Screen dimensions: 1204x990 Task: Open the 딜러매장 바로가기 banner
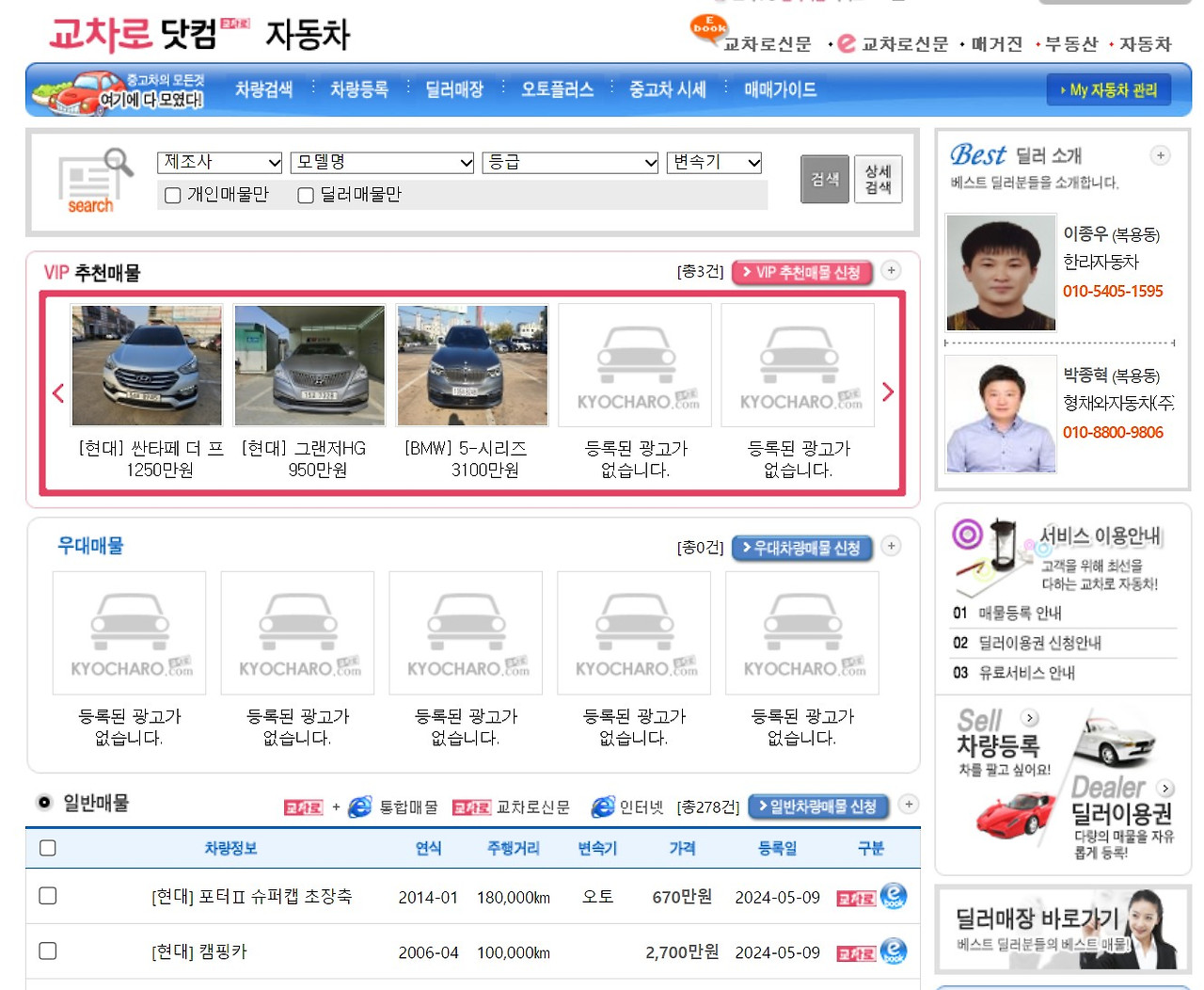[1063, 928]
